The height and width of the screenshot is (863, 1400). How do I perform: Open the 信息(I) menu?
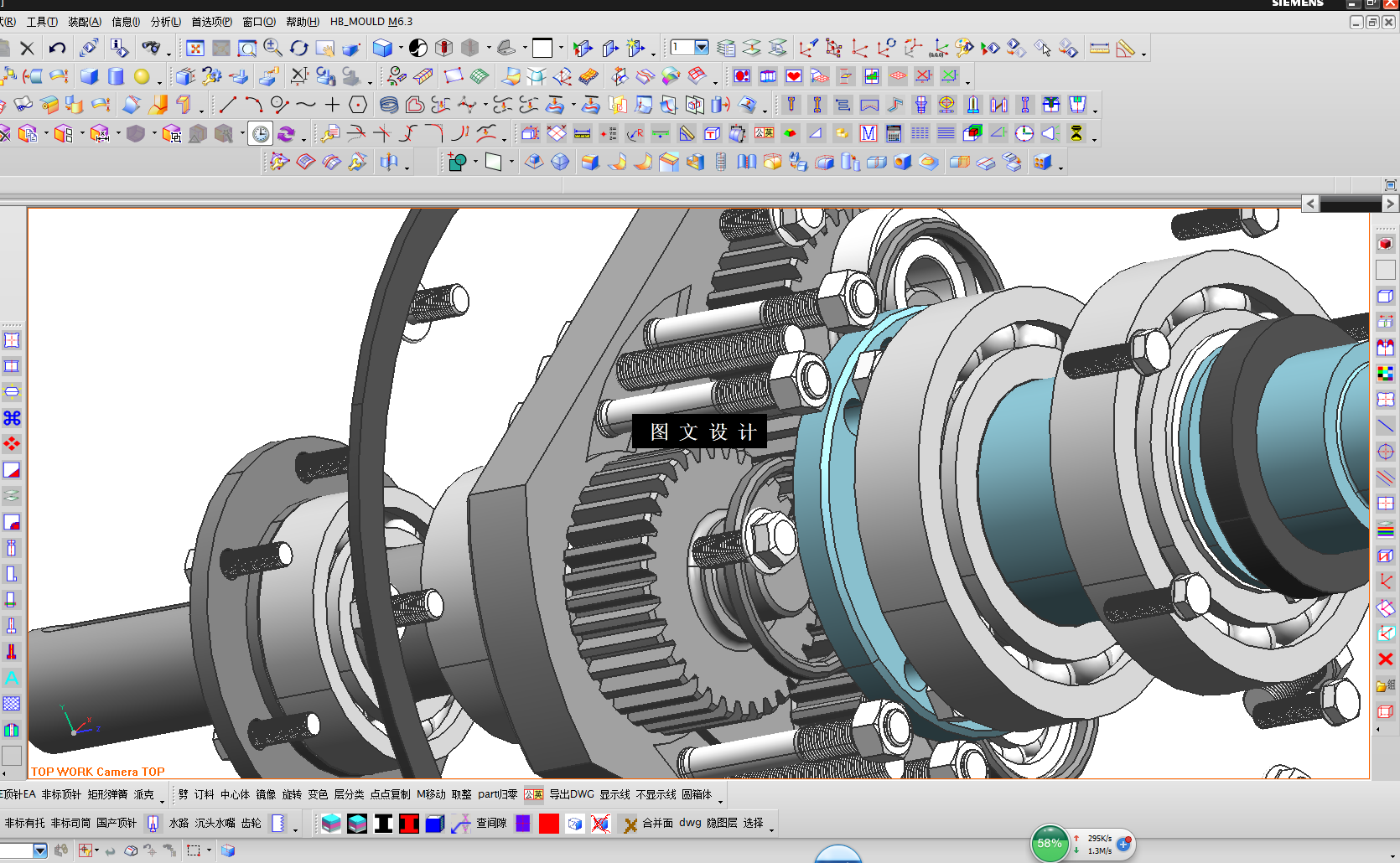coord(126,22)
